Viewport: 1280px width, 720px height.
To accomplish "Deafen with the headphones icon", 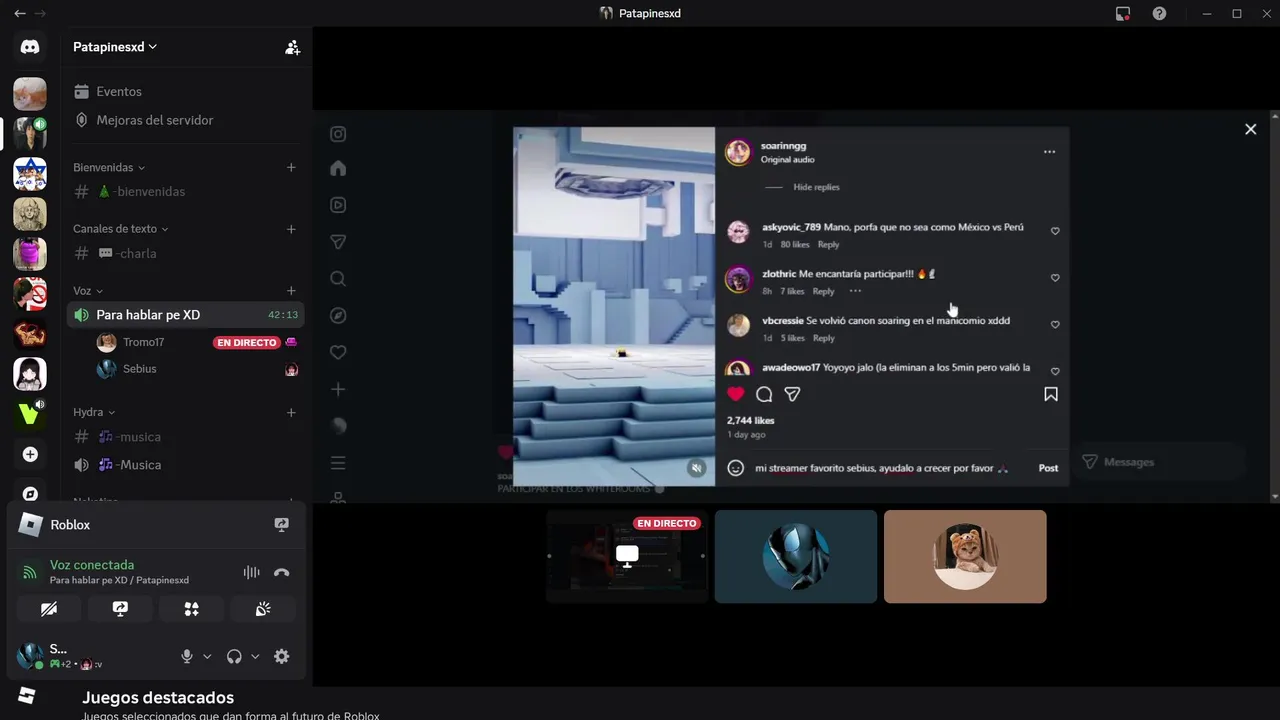I will coord(234,656).
